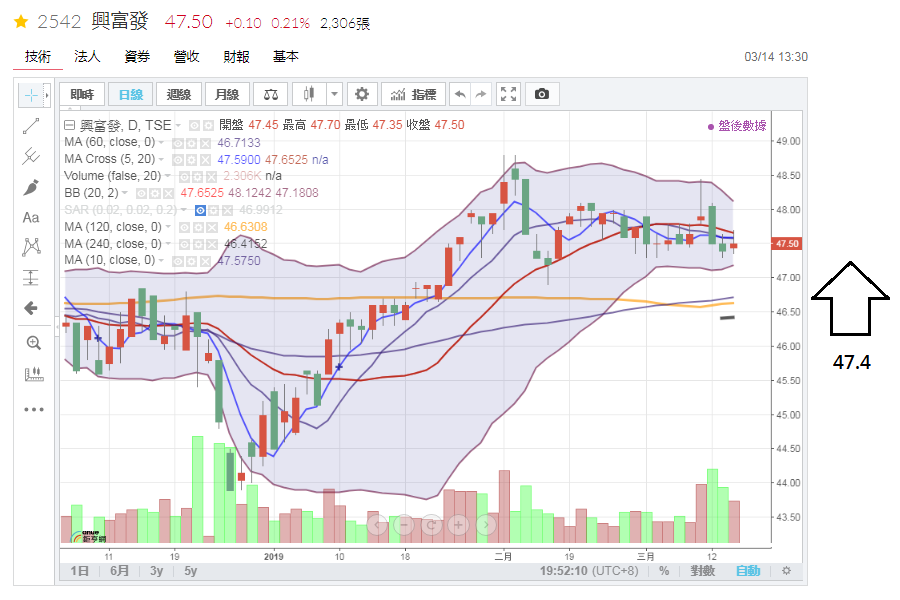
Task: Open the 財報 tab
Action: click(237, 57)
